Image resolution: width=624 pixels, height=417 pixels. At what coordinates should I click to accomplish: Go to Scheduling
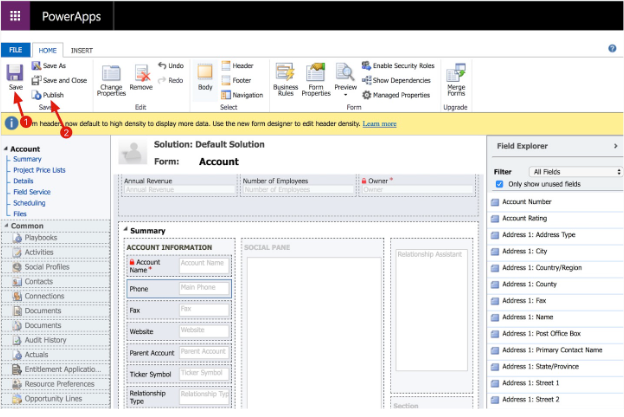tap(29, 203)
